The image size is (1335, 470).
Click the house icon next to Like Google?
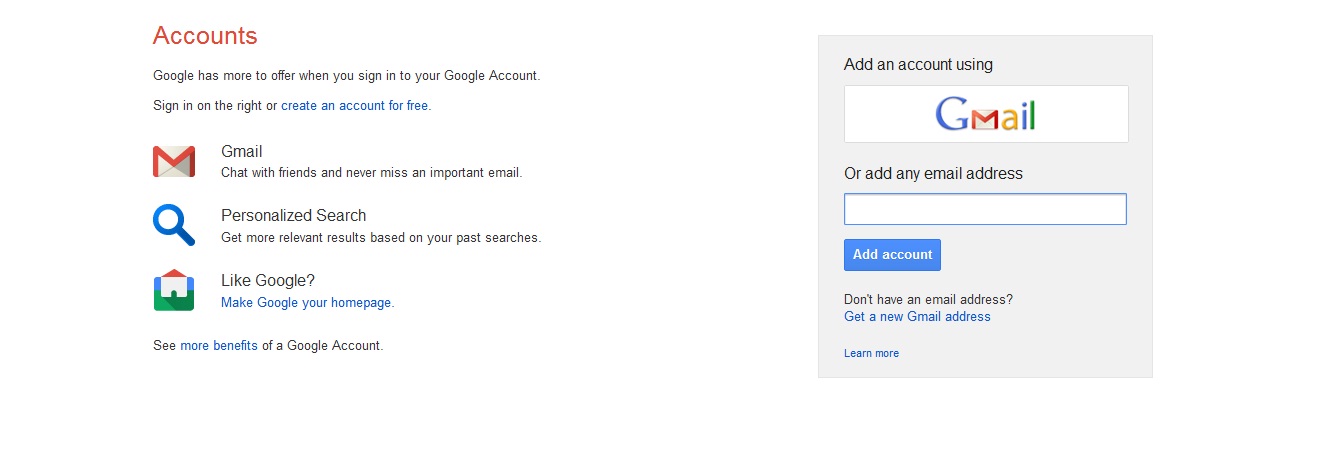point(174,289)
